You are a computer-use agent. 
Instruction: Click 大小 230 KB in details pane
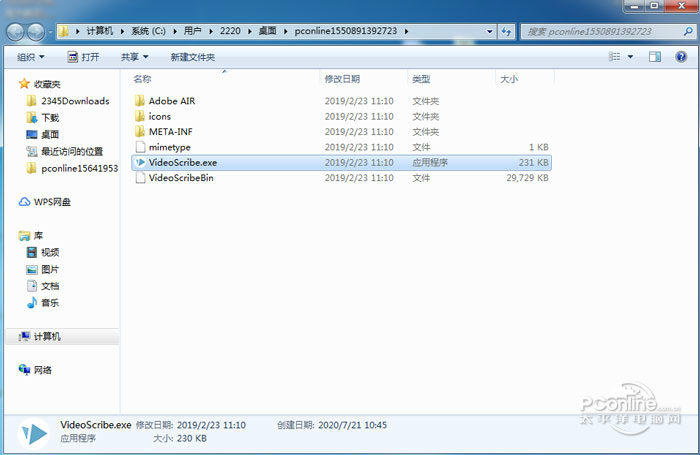click(x=180, y=438)
